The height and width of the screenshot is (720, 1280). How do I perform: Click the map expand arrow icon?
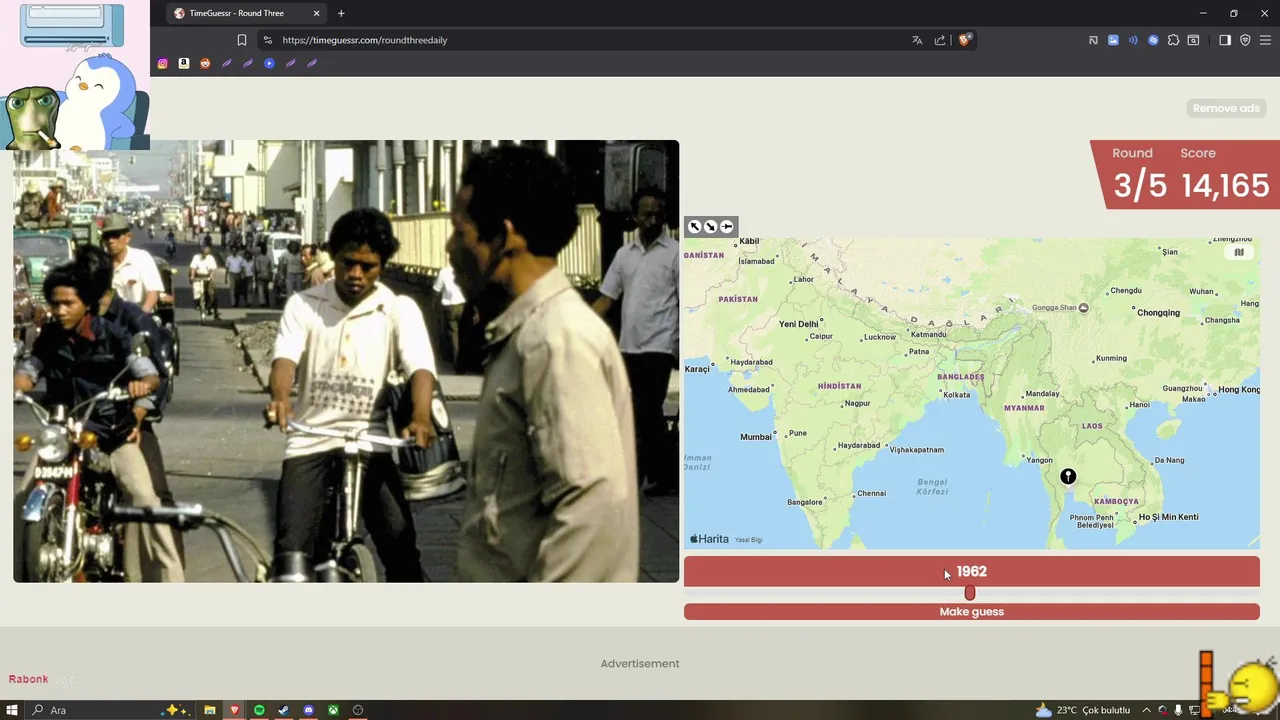click(x=695, y=226)
